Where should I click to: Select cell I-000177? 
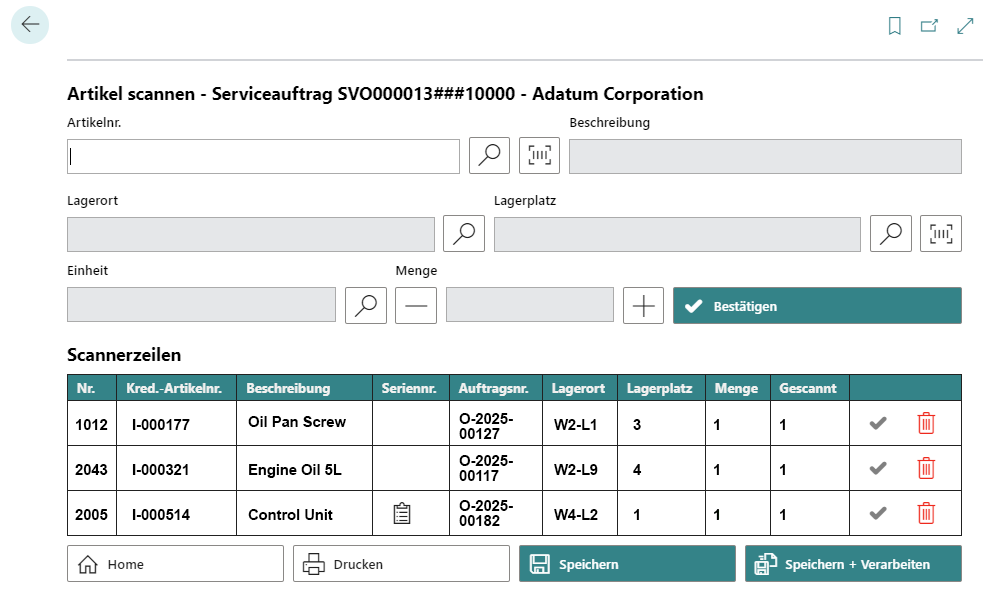coord(177,424)
